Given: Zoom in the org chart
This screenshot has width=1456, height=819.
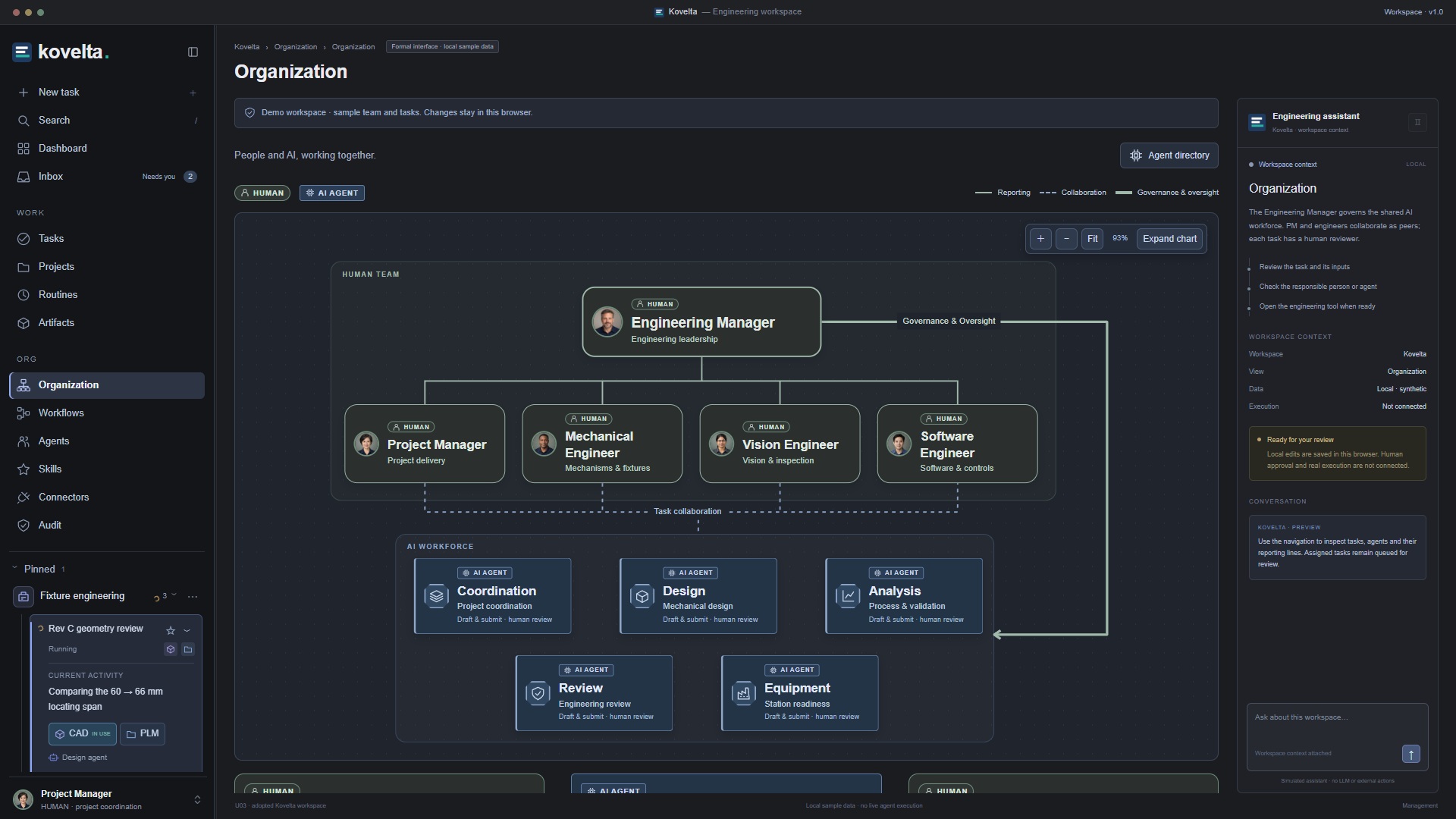Looking at the screenshot, I should [1040, 239].
